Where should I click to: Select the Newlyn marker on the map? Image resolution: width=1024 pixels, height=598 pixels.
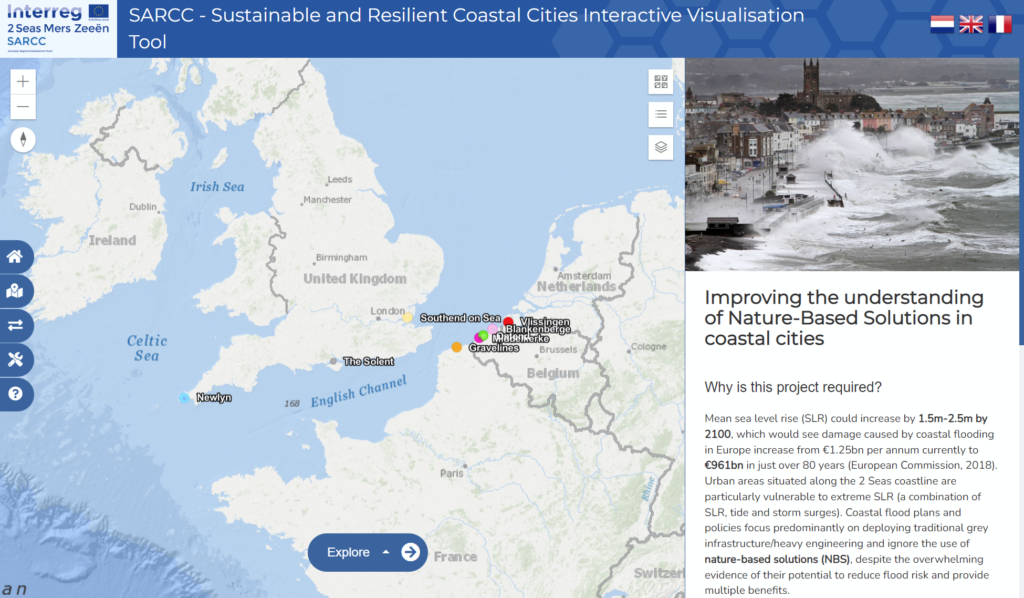(x=185, y=397)
